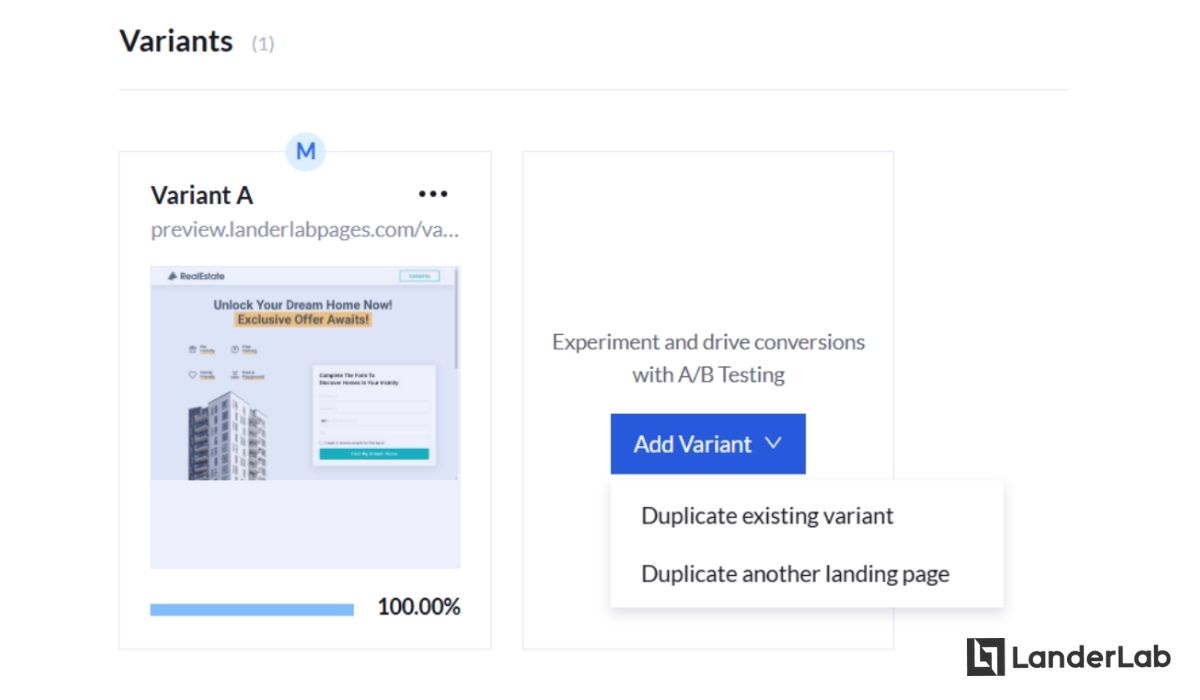Click the playground icon in the preview
This screenshot has height=700, width=1200.
pos(235,375)
